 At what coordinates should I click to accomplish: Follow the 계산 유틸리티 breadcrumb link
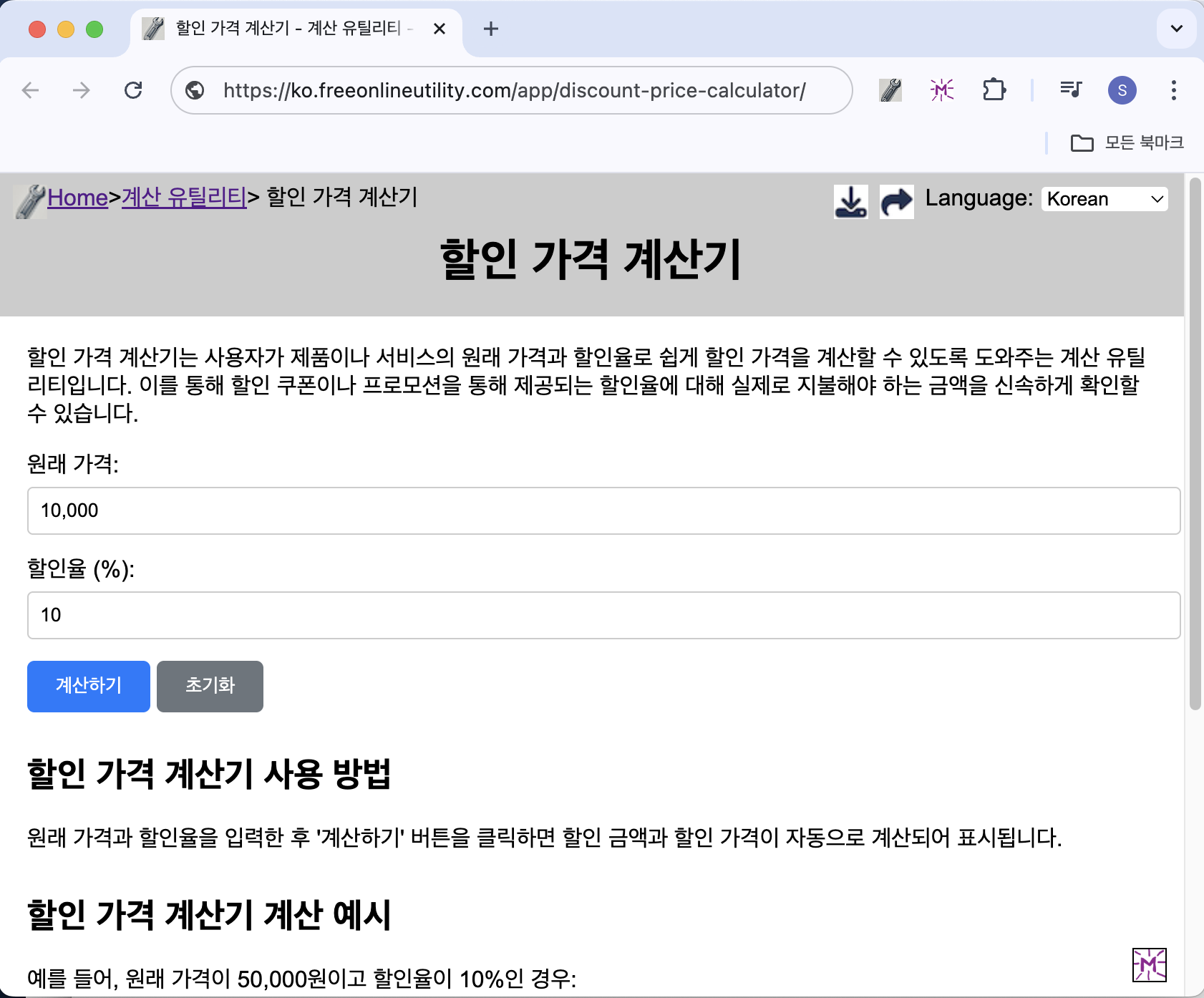[x=184, y=198]
